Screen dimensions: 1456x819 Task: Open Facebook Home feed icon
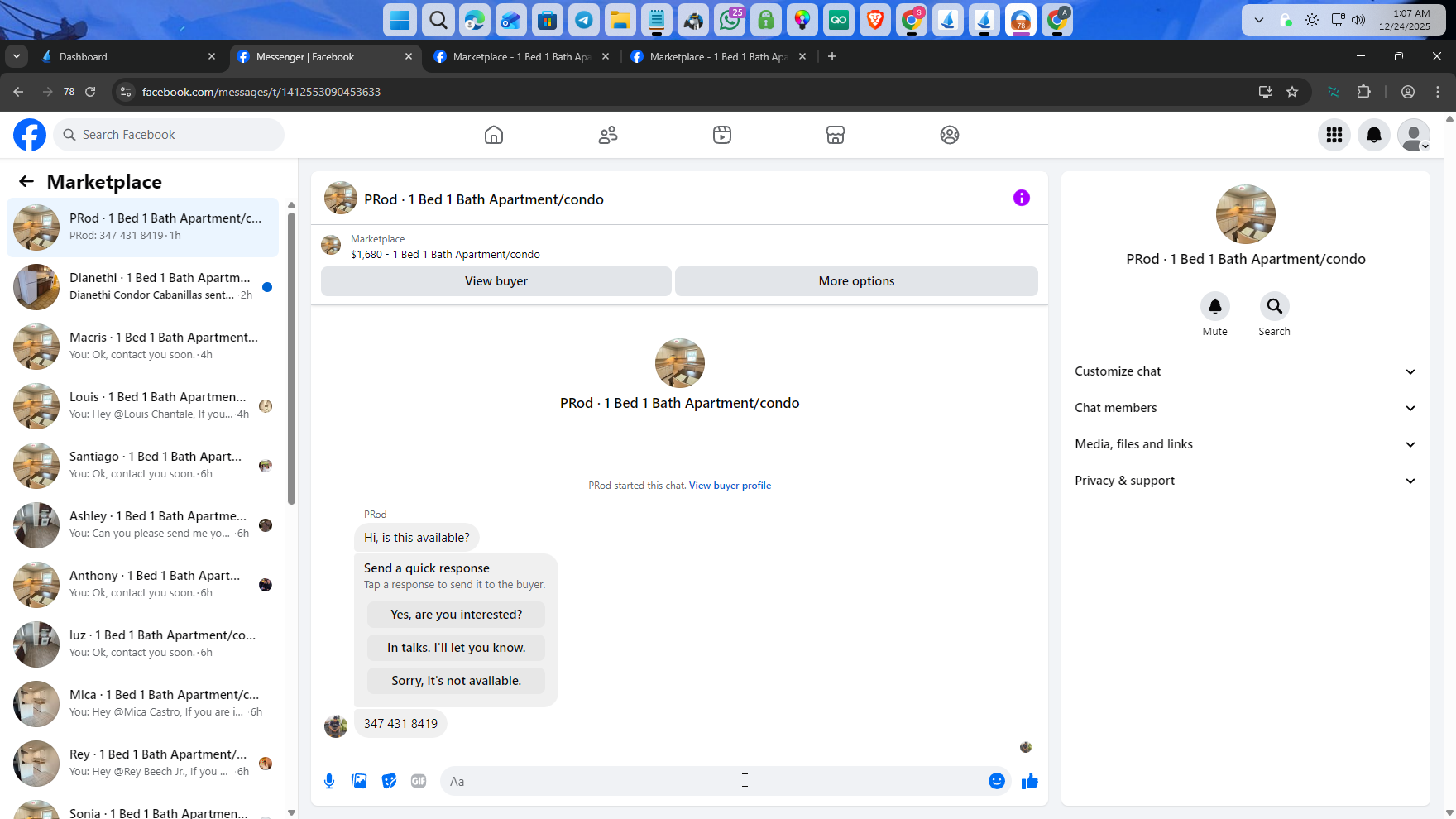coord(494,135)
